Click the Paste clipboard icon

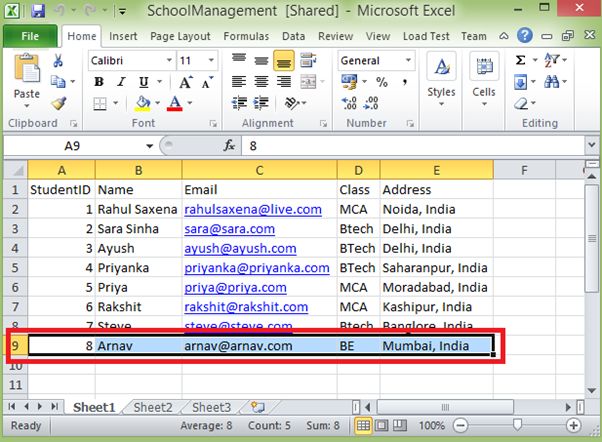(x=26, y=68)
